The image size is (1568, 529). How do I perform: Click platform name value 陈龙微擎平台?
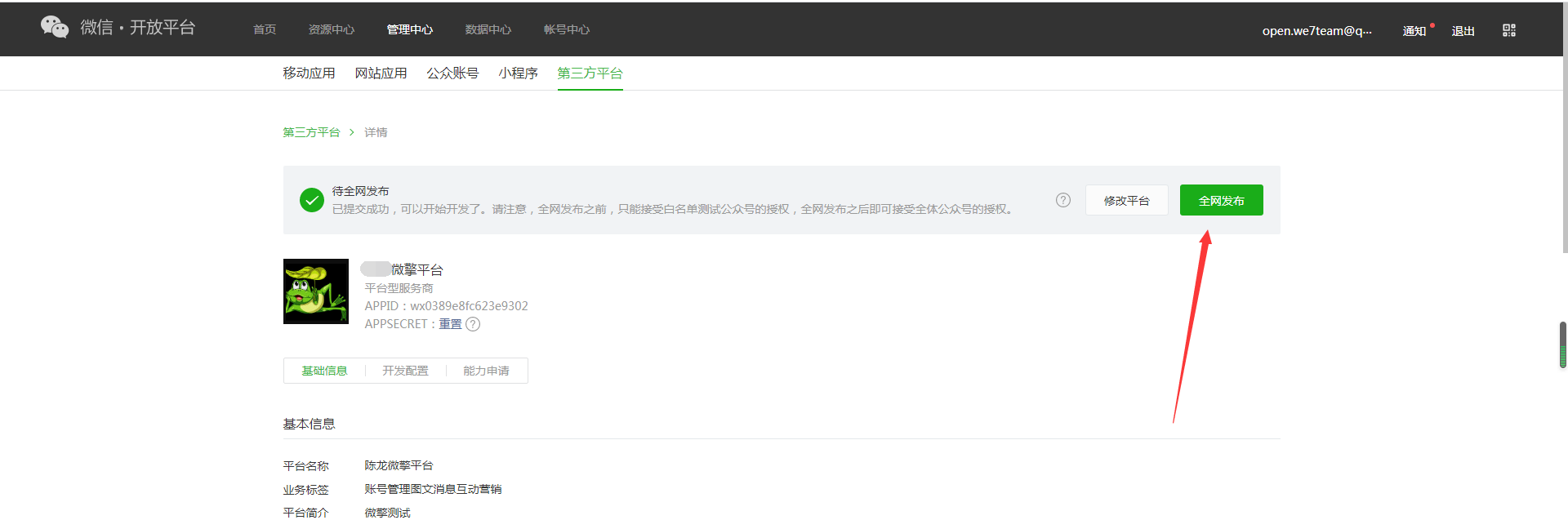[x=399, y=465]
